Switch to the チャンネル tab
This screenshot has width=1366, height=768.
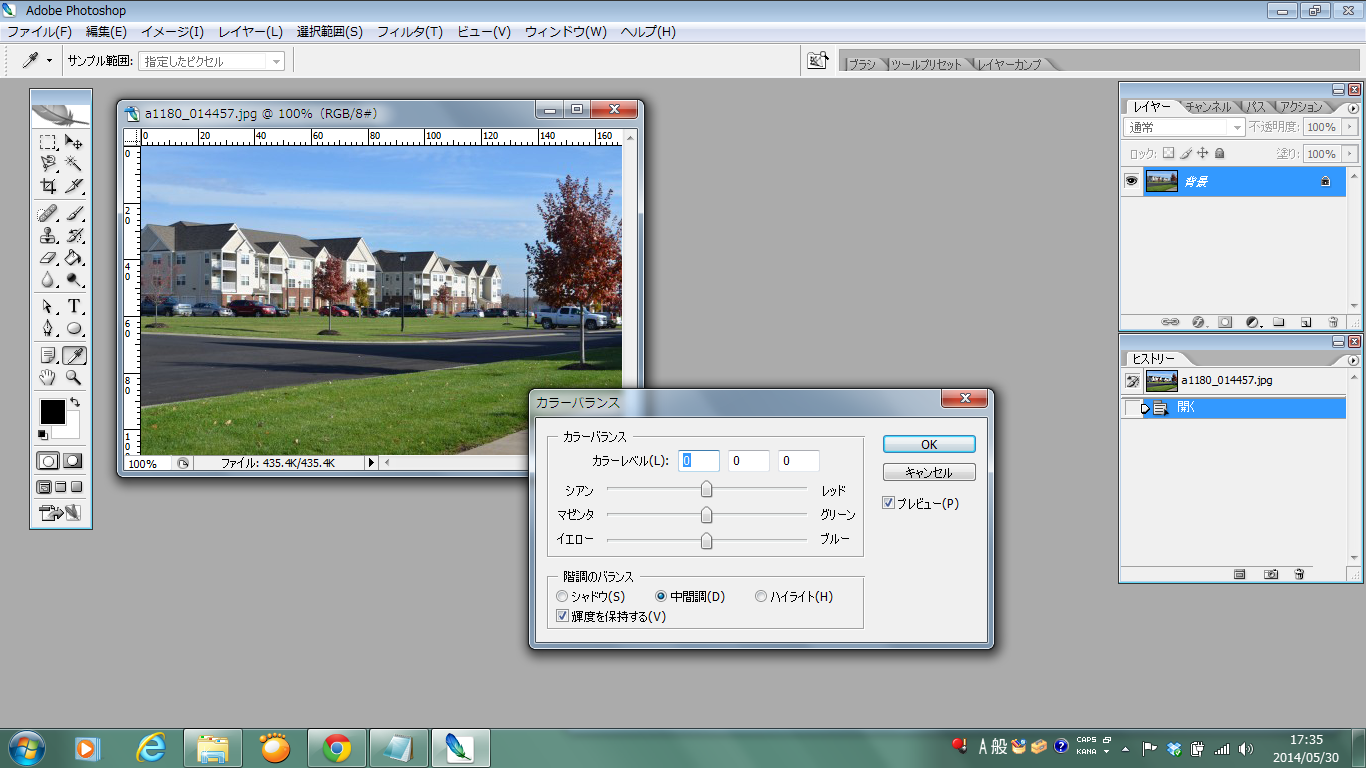pyautogui.click(x=1209, y=106)
